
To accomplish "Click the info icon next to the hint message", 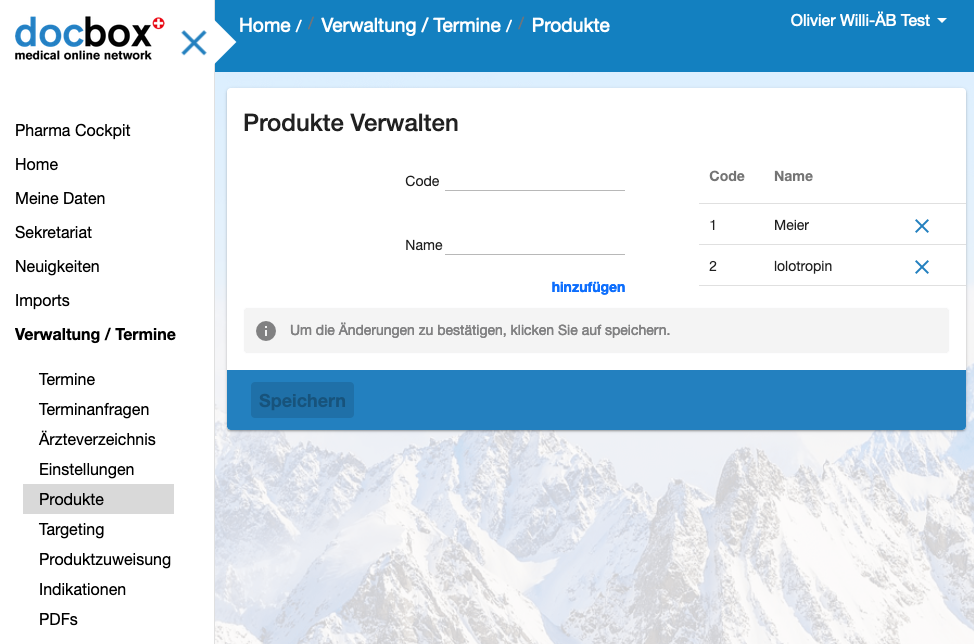I will tap(266, 330).
